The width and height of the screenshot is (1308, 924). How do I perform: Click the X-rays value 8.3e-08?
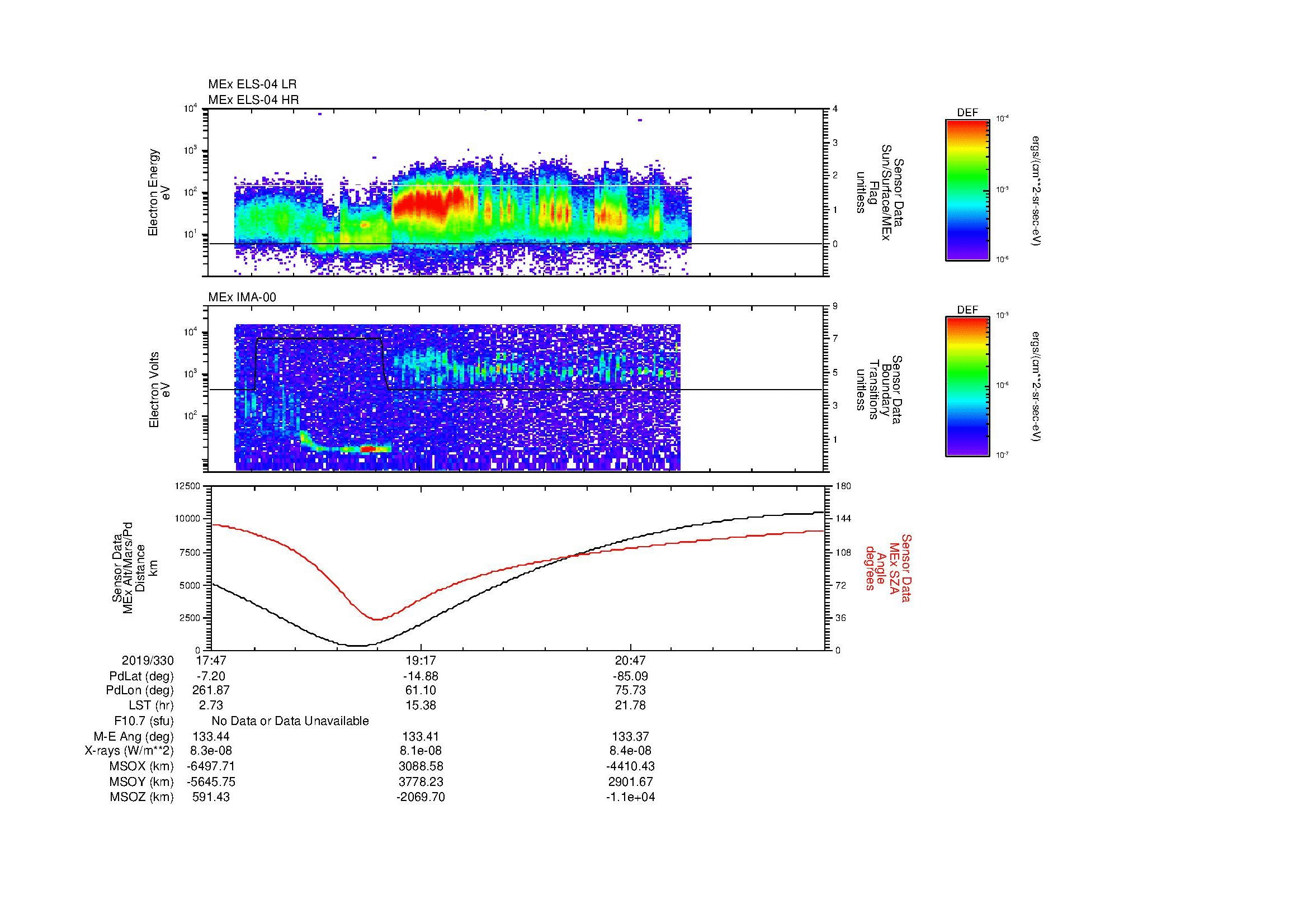click(x=211, y=751)
